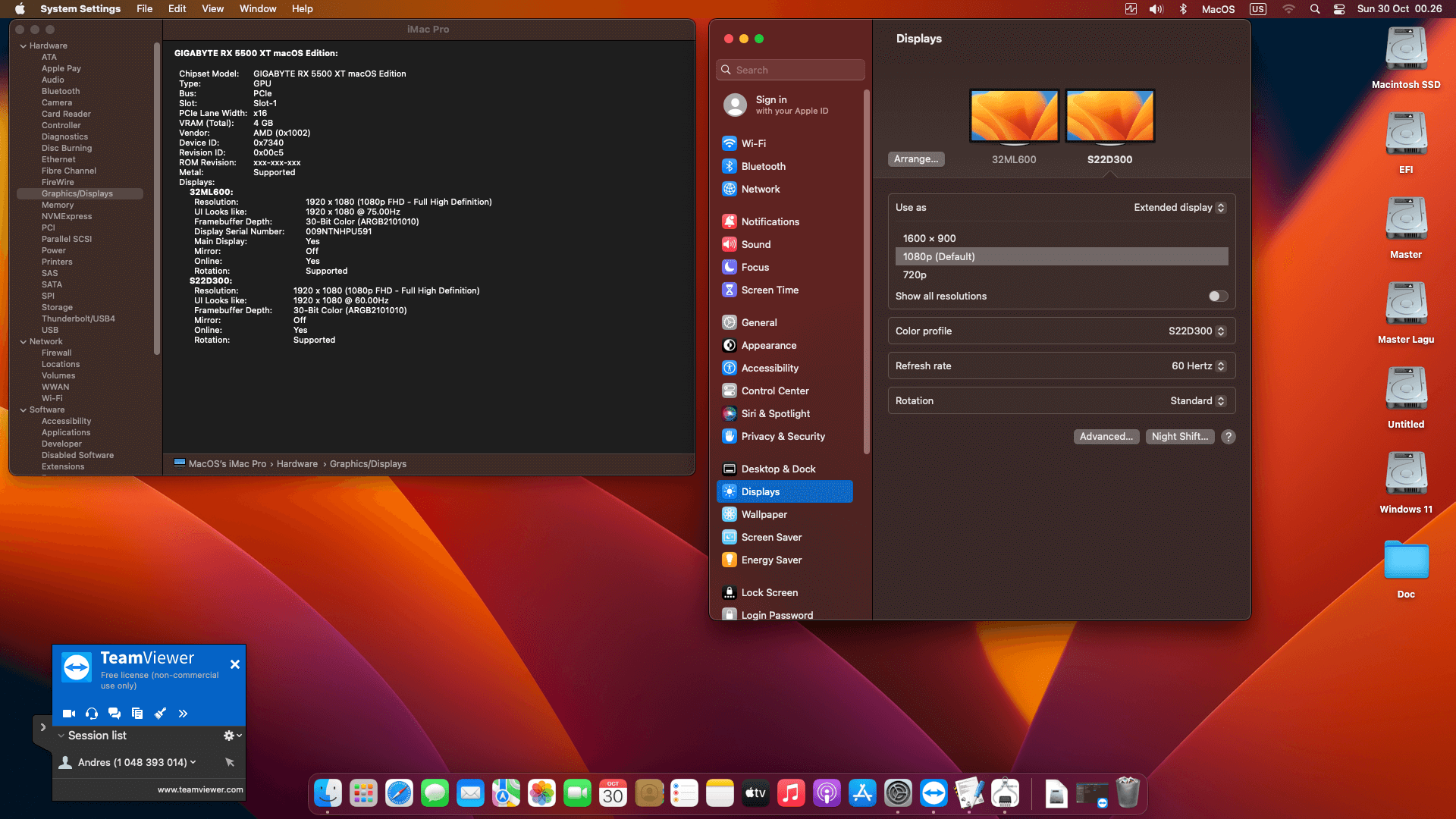The width and height of the screenshot is (1456, 819).
Task: Open the TeamViewer chat icon
Action: (x=115, y=713)
